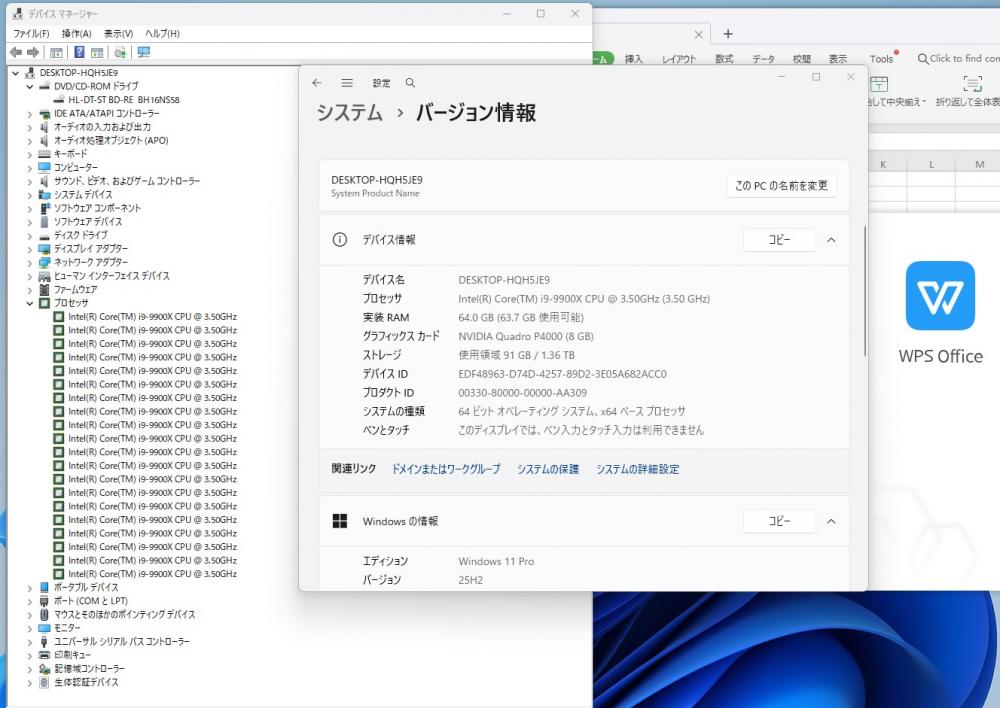This screenshot has width=1000, height=708.
Task: Open the 操作(A) menu
Action: 77,33
